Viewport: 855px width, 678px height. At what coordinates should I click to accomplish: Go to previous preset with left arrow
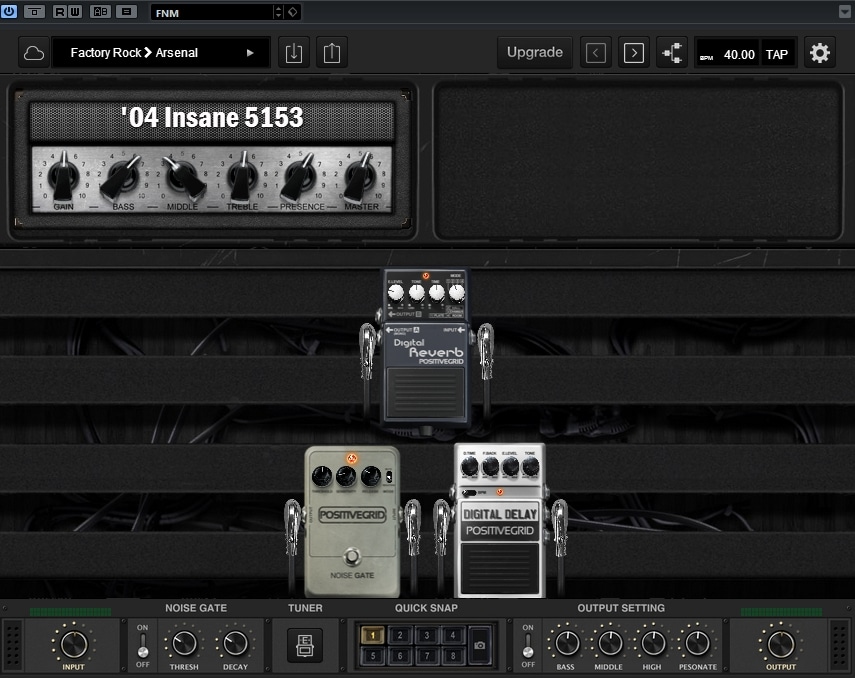coord(595,53)
